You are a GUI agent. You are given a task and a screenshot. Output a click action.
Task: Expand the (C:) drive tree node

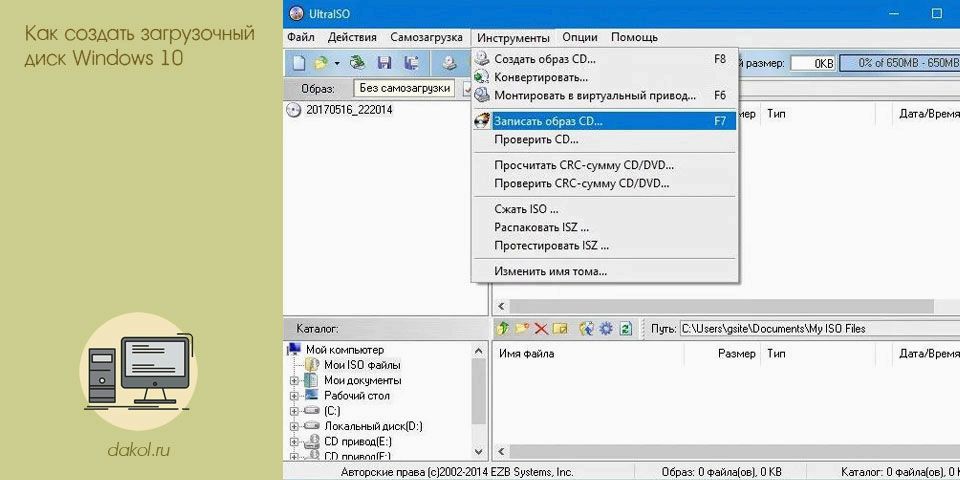tap(294, 411)
